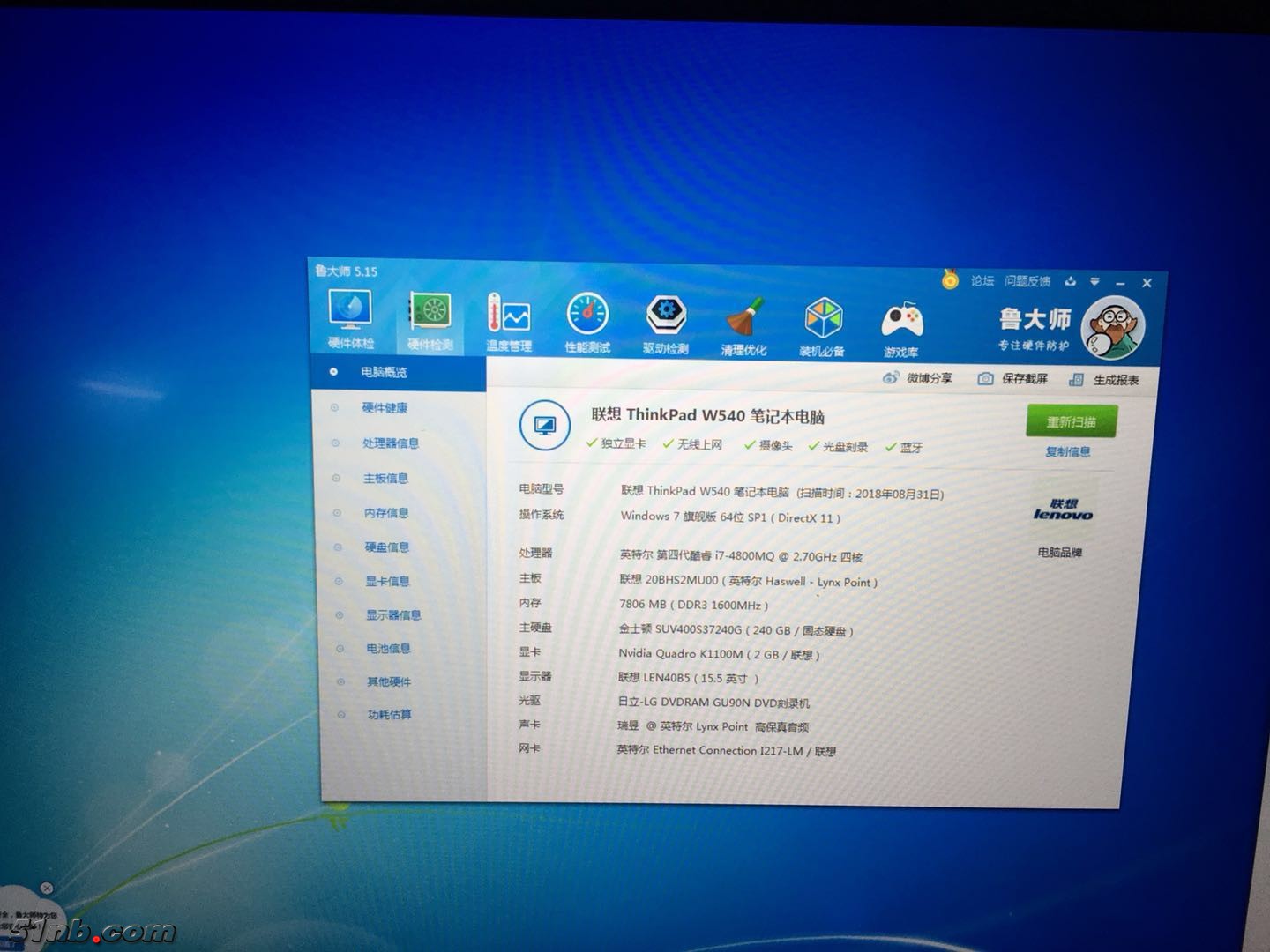Click 问题反馈 feedback link
Screen dimensions: 1270x952
1027,281
